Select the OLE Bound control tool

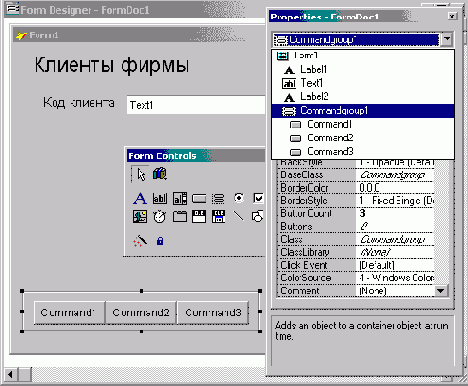[218, 217]
